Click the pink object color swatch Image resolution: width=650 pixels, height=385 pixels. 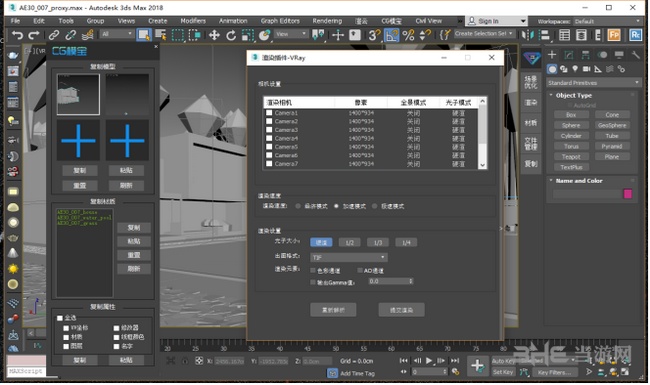[x=628, y=194]
